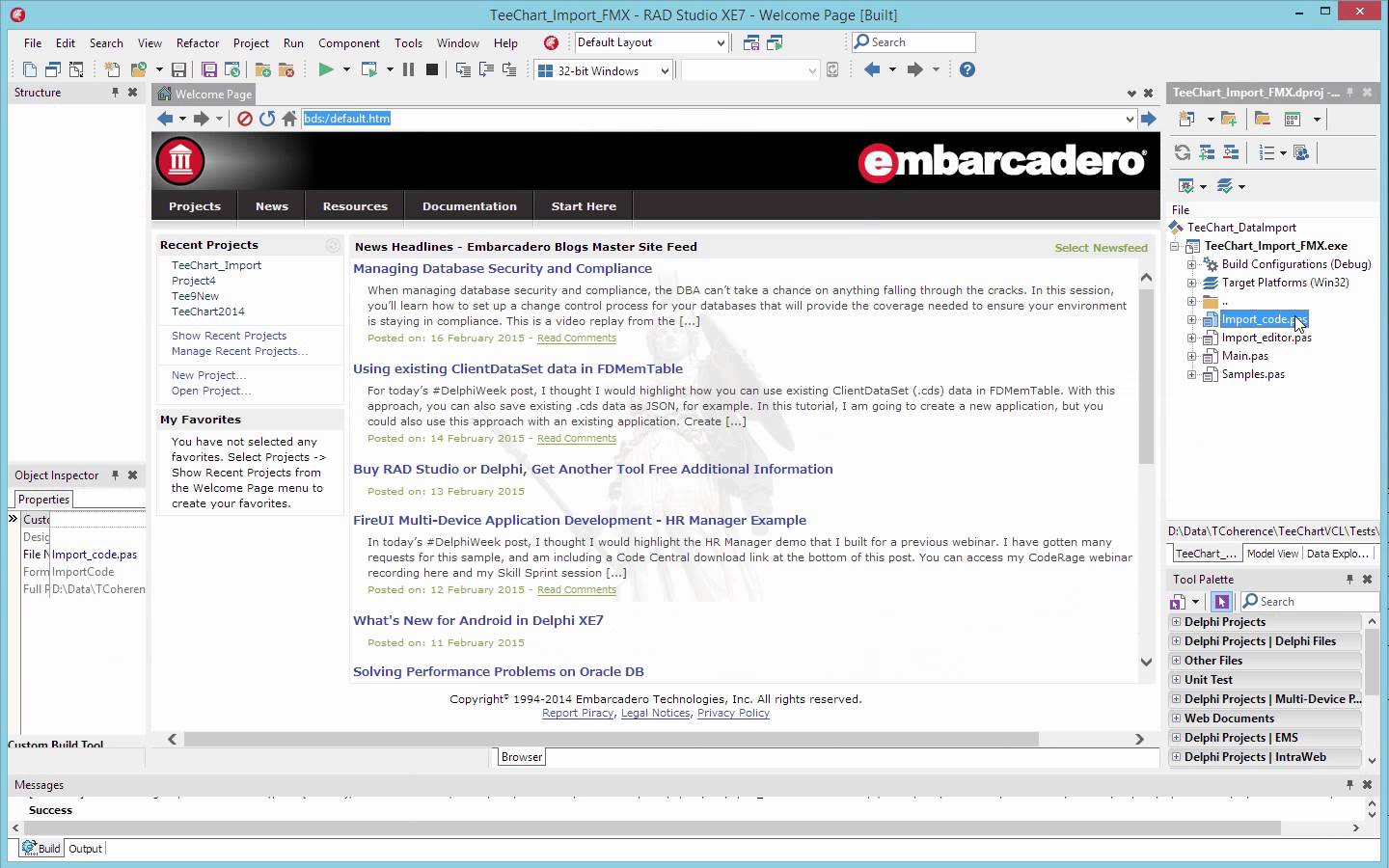Click the browser Back arrow
1389x868 pixels.
[165, 119]
